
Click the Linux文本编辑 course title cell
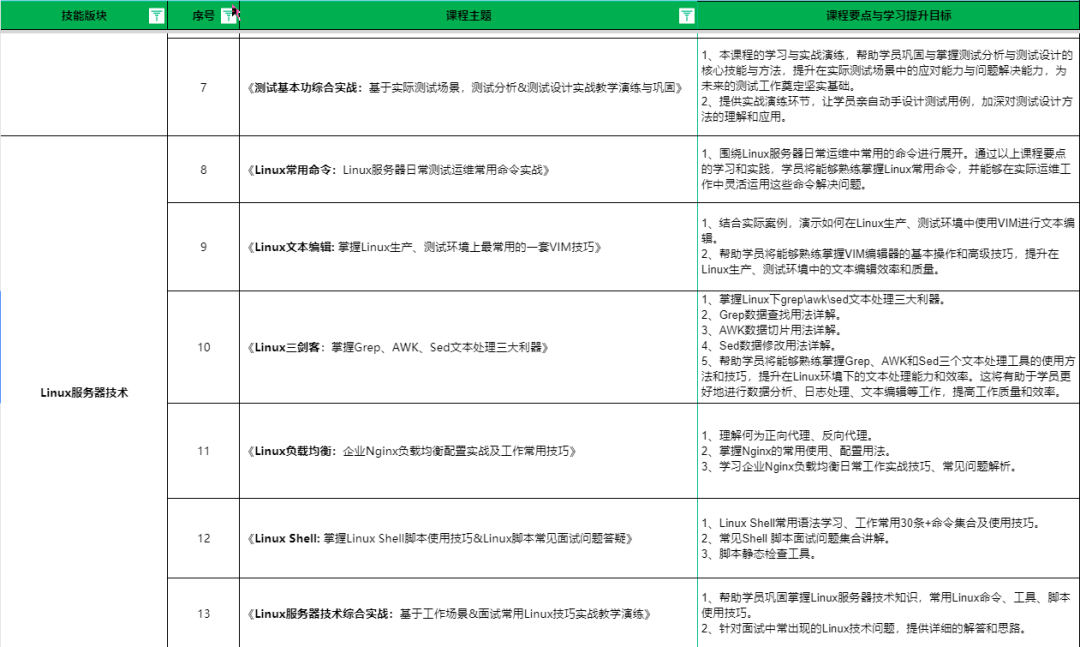(x=468, y=247)
